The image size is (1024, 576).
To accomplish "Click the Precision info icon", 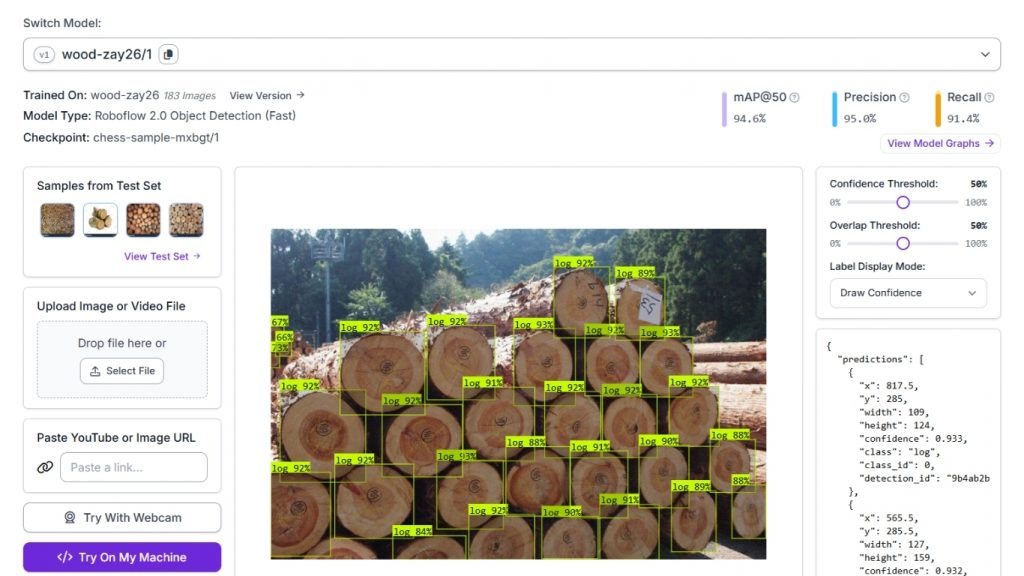I will coord(904,97).
